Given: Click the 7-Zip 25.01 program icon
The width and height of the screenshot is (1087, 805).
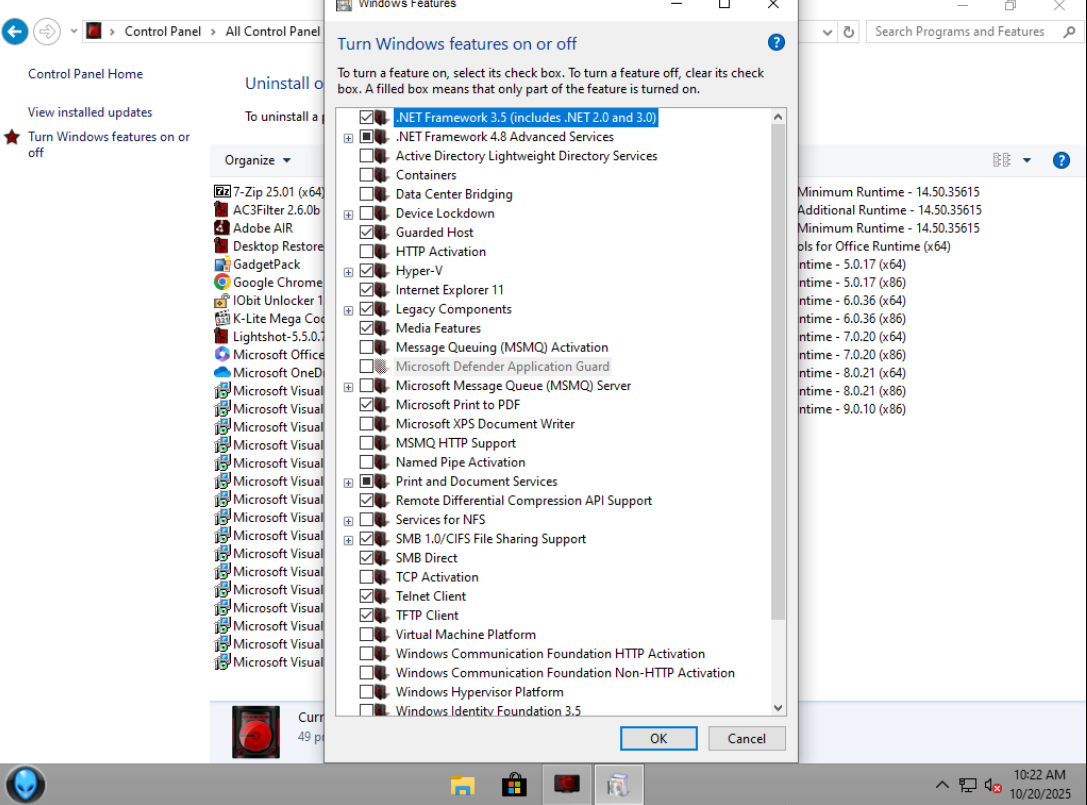Looking at the screenshot, I should pos(222,191).
